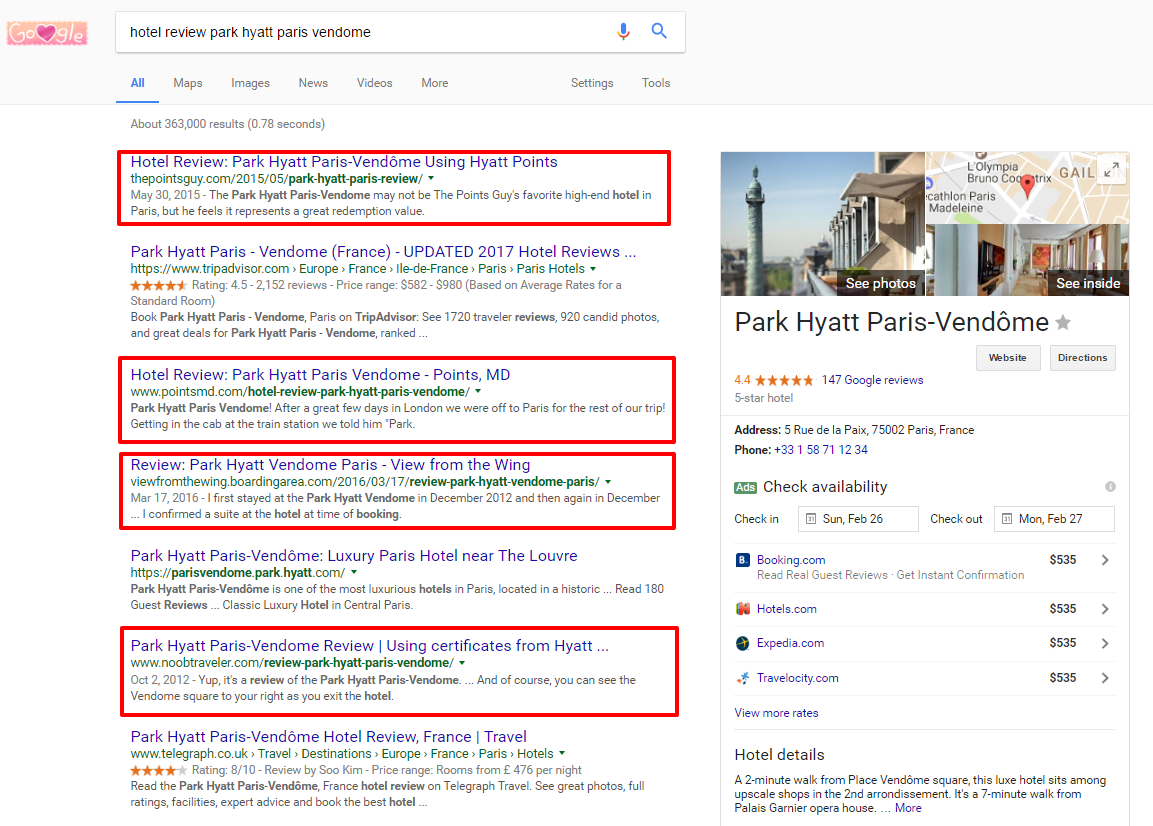The image size is (1153, 826).
Task: Switch to the Images tab
Action: click(250, 83)
